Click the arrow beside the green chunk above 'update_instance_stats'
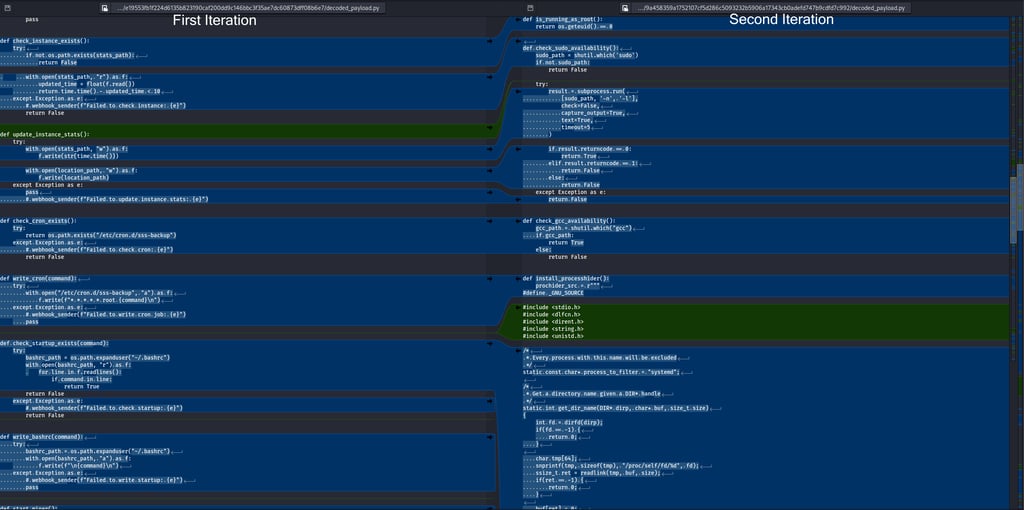 pos(490,127)
